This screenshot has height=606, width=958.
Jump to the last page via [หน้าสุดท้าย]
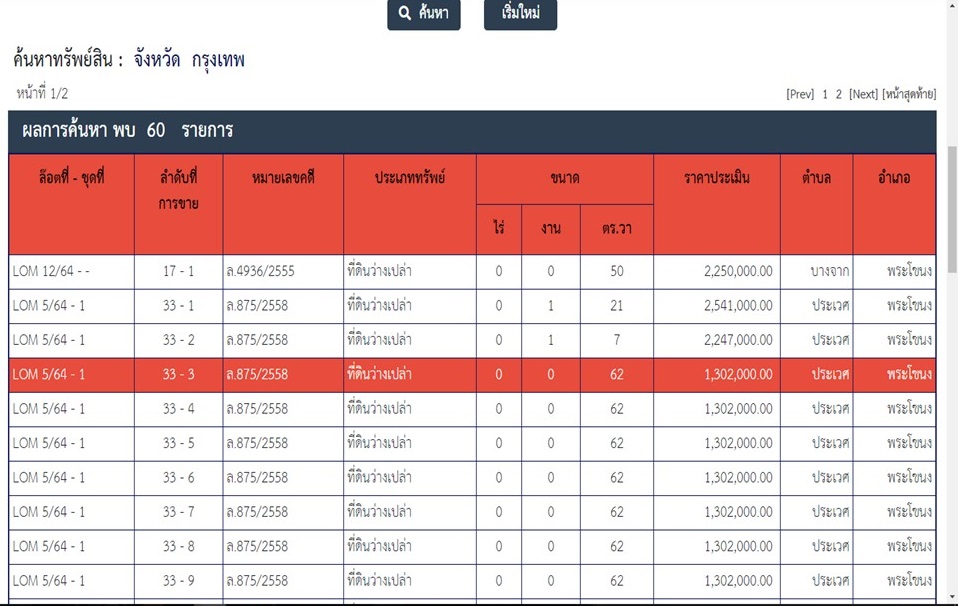click(909, 94)
